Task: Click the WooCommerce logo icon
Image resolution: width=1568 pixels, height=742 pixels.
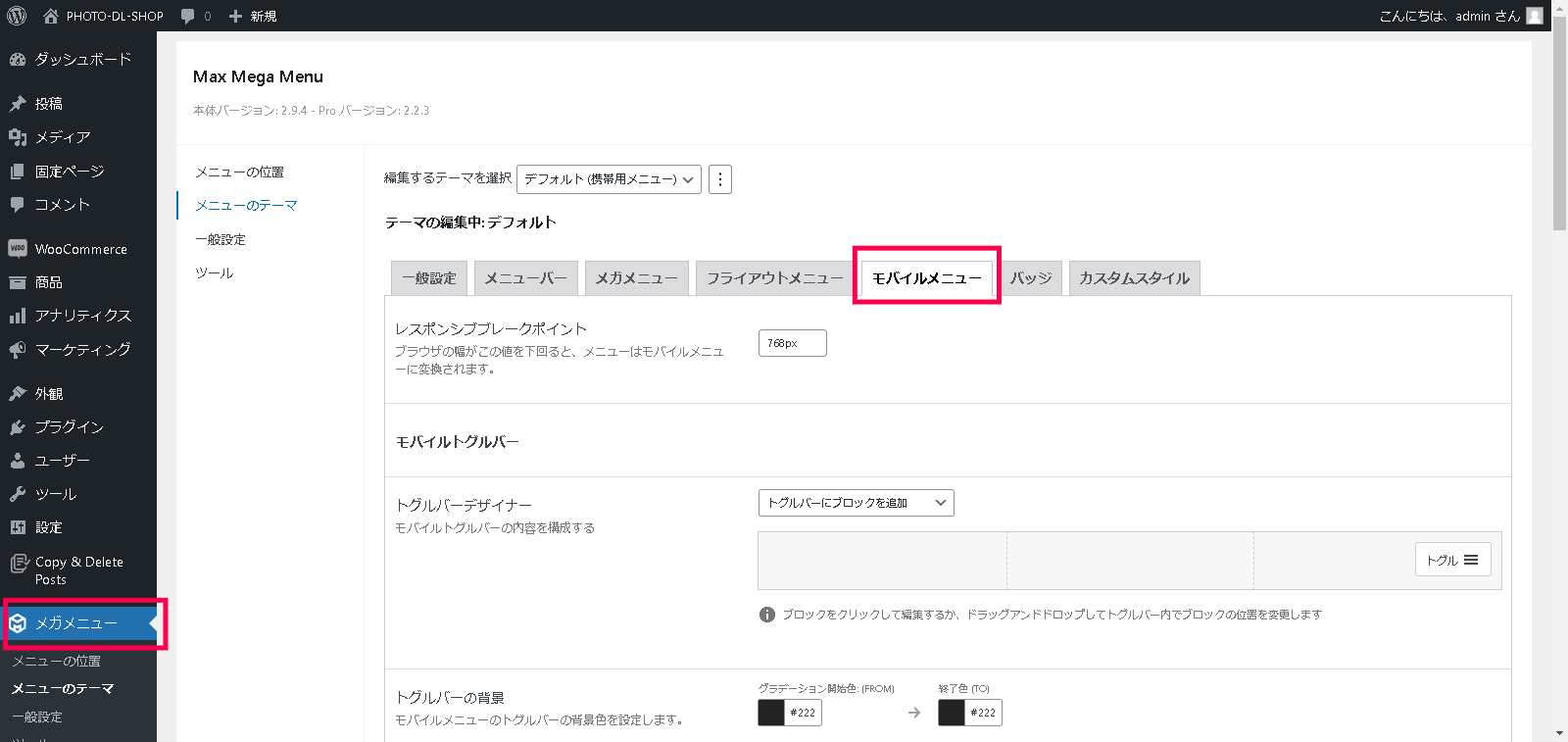Action: point(18,249)
